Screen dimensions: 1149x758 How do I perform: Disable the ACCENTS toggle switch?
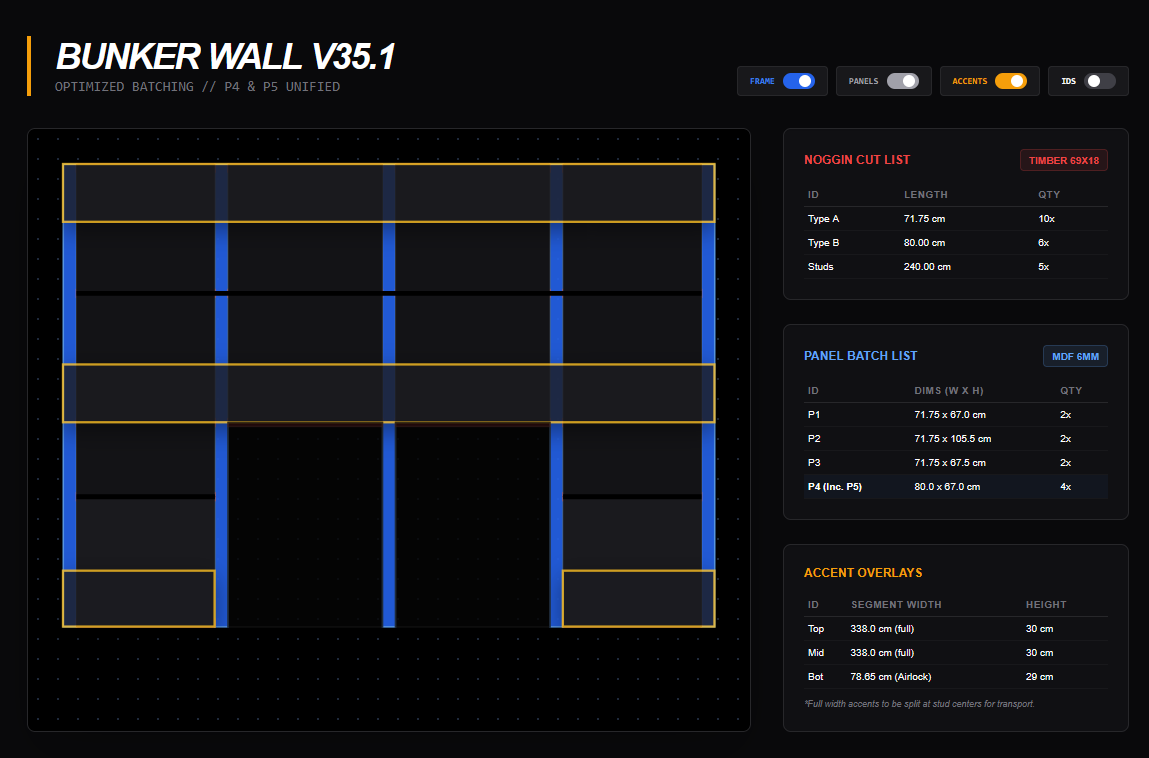1010,81
